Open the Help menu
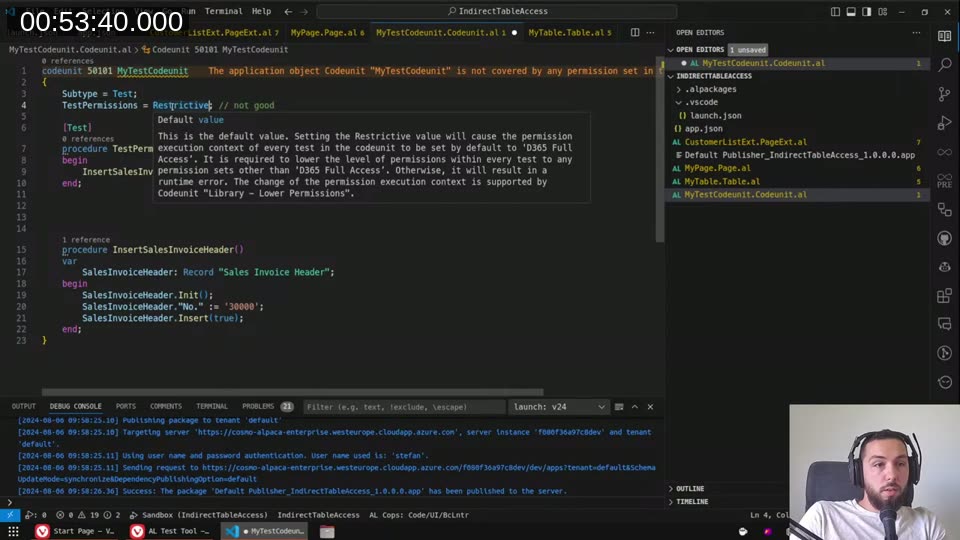960x540 pixels. tap(261, 11)
